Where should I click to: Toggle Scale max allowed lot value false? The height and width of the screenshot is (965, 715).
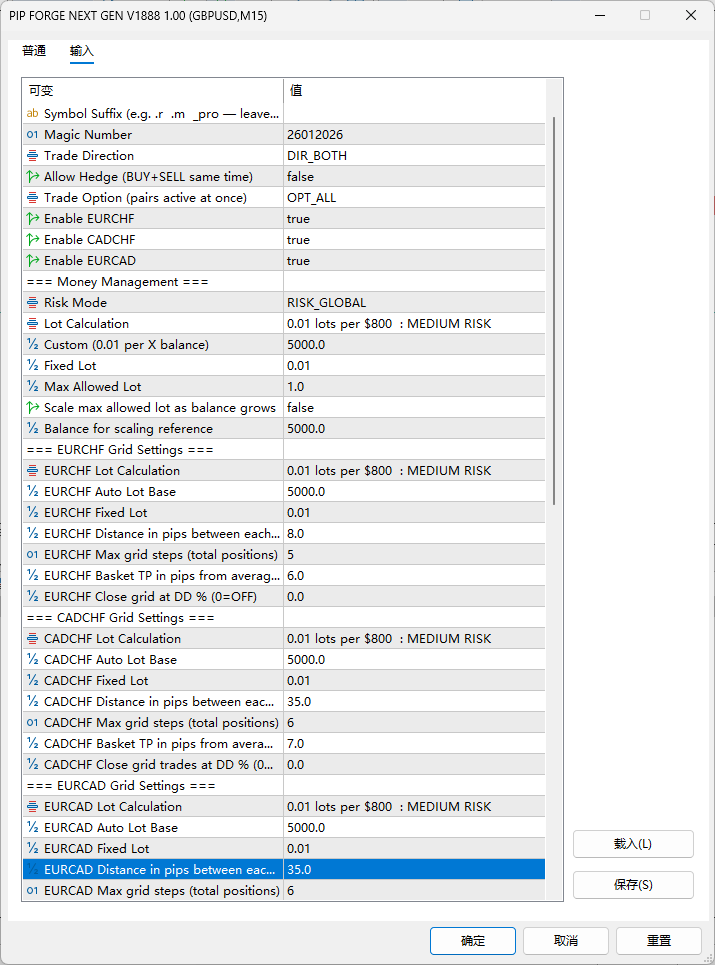[x=414, y=407]
